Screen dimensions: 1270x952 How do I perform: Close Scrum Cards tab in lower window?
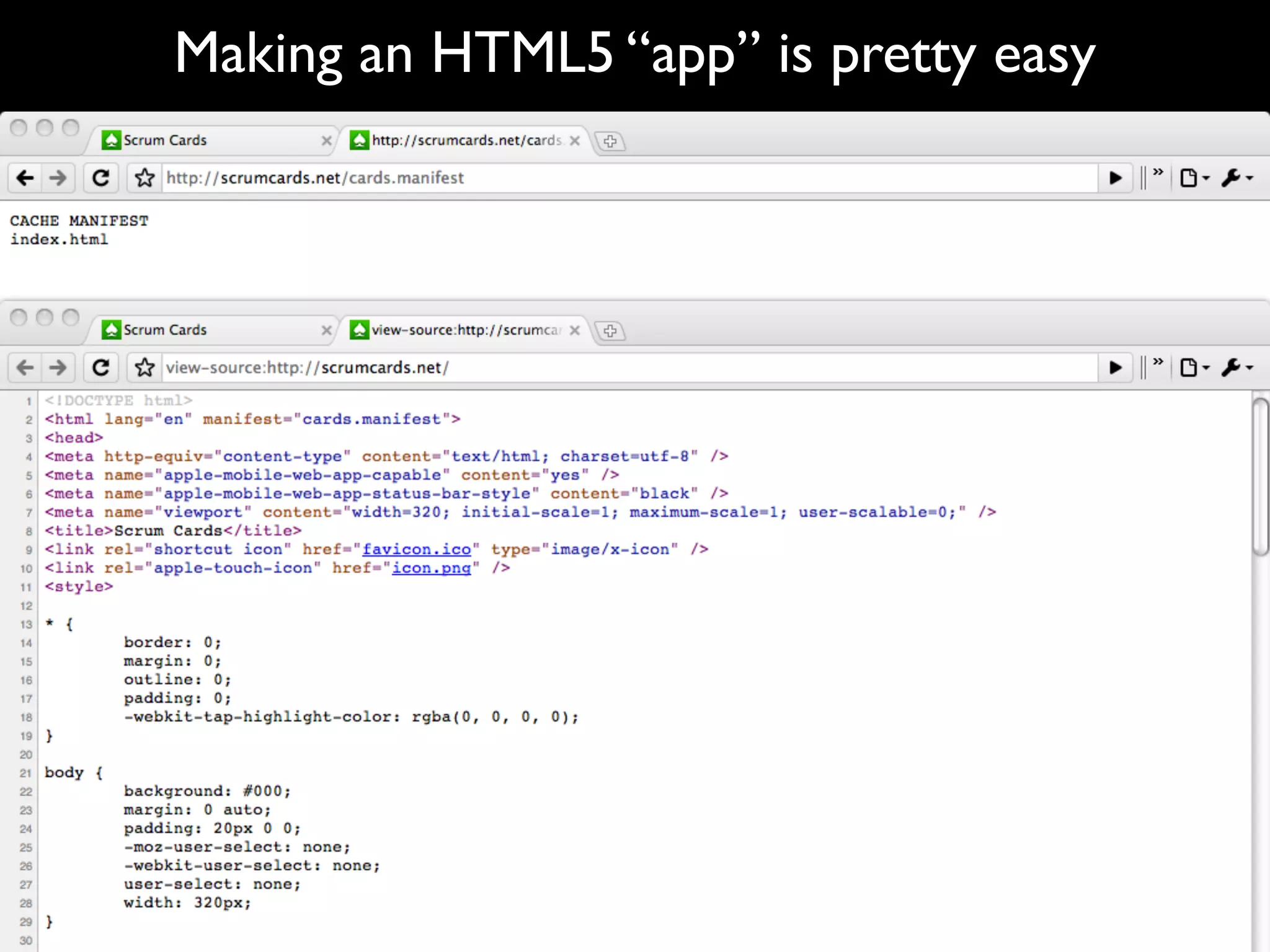click(x=327, y=330)
